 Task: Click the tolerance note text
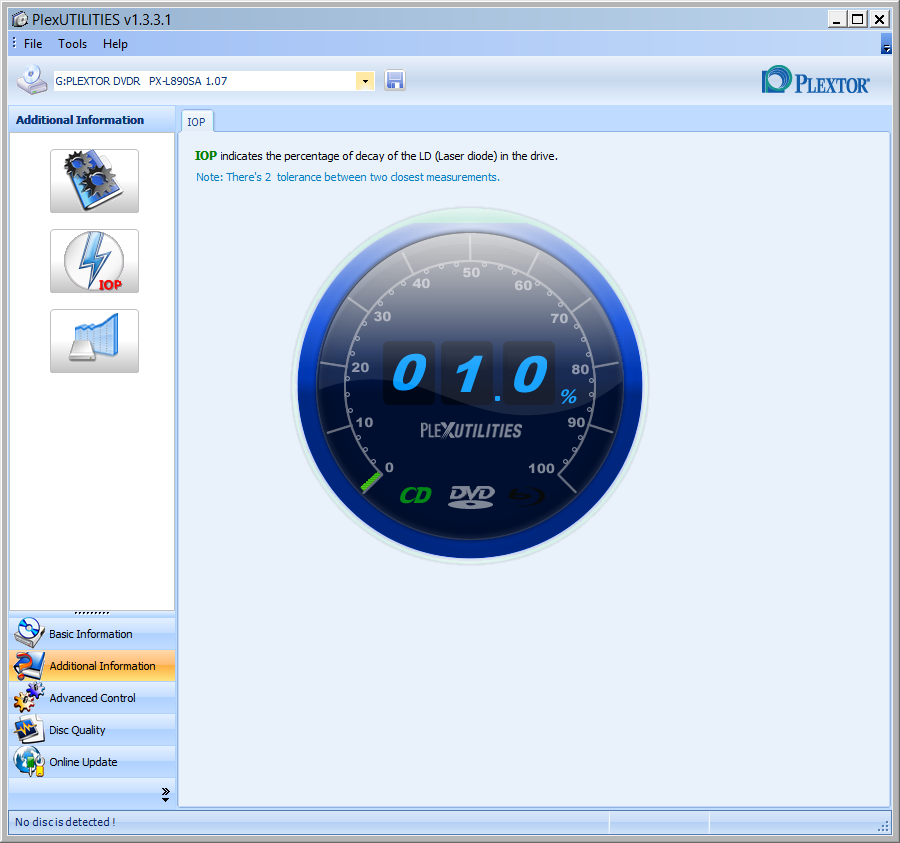[x=348, y=177]
